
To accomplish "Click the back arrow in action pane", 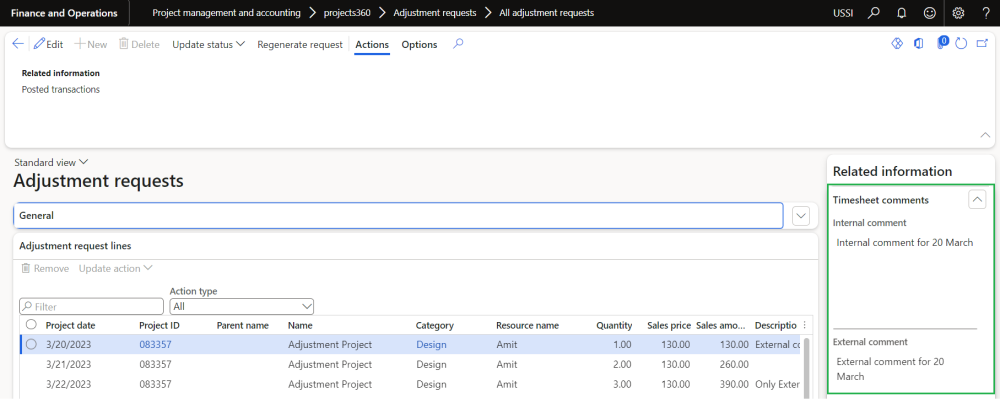I will (18, 44).
